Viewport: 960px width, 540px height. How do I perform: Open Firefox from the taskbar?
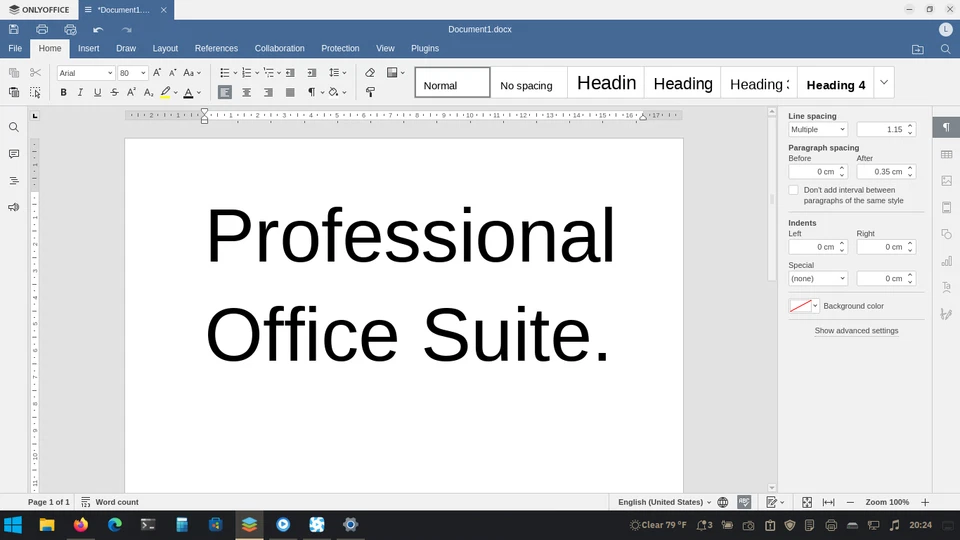tap(81, 525)
